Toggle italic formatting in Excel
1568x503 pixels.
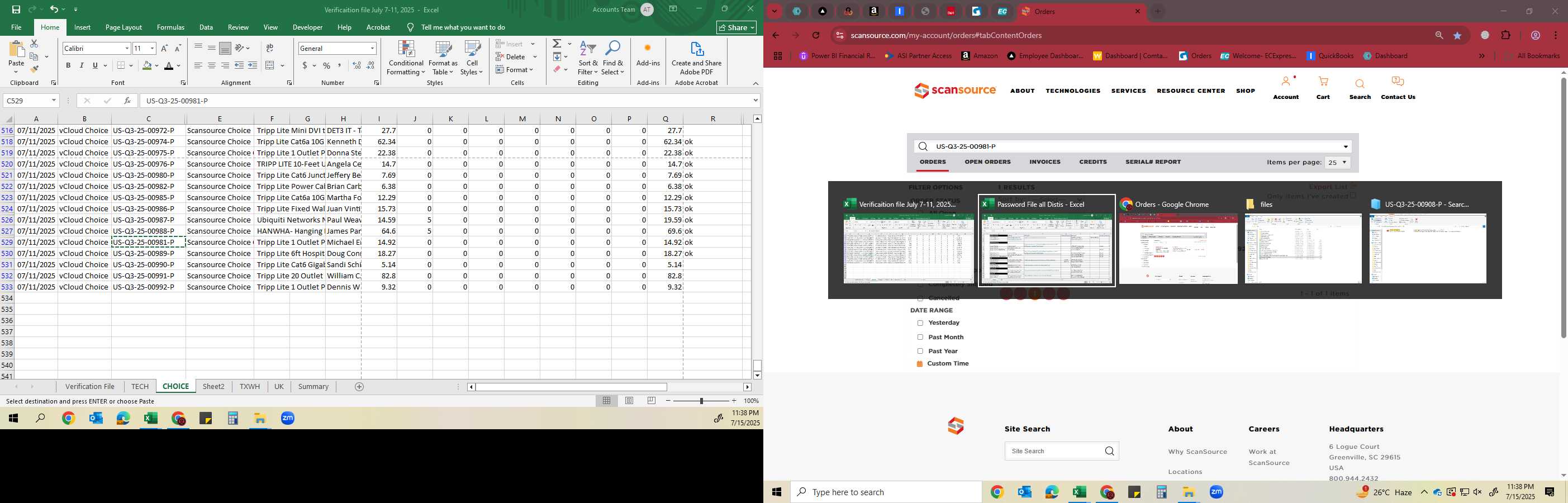point(82,65)
